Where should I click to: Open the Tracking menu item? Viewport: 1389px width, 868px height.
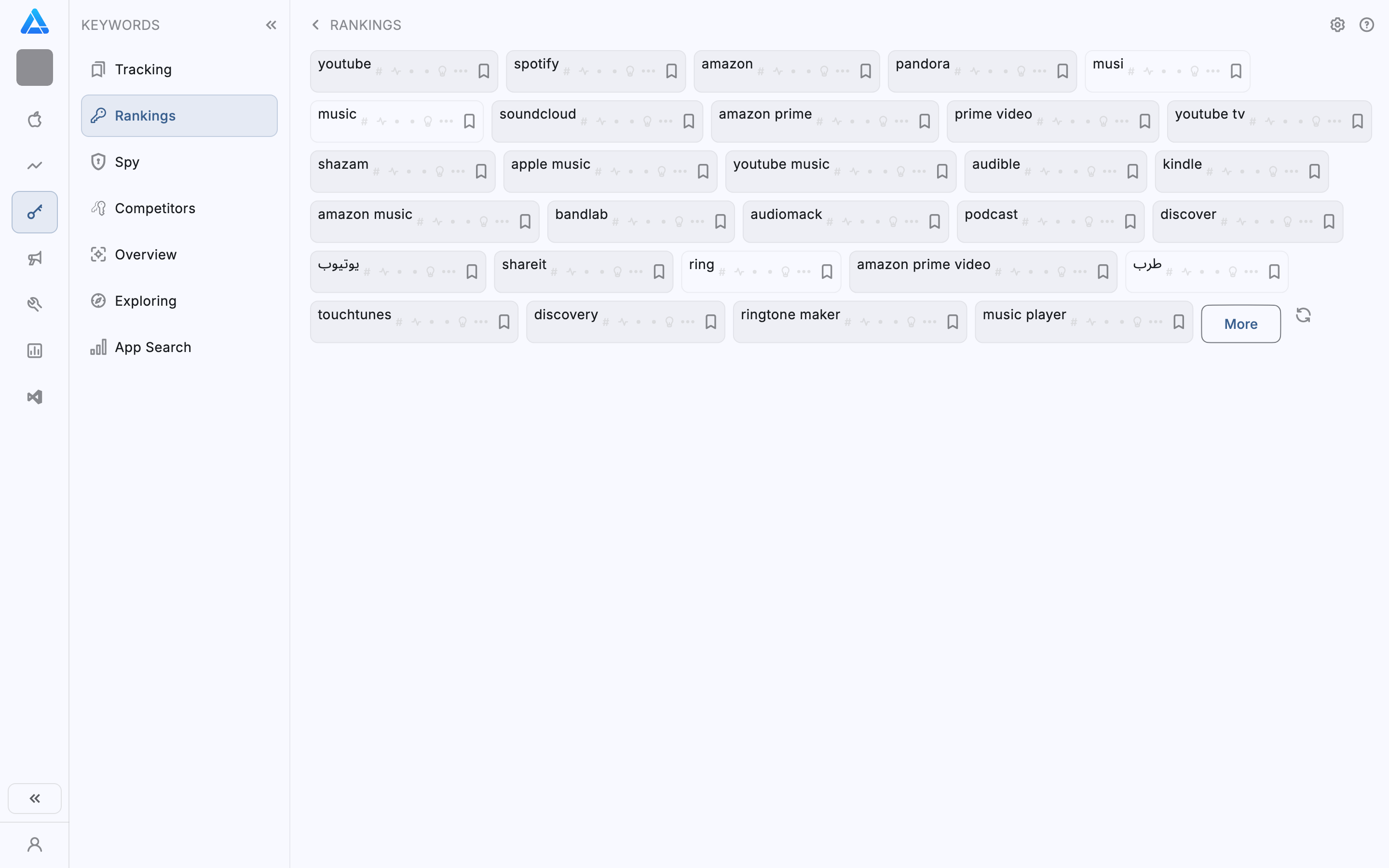pos(143,69)
